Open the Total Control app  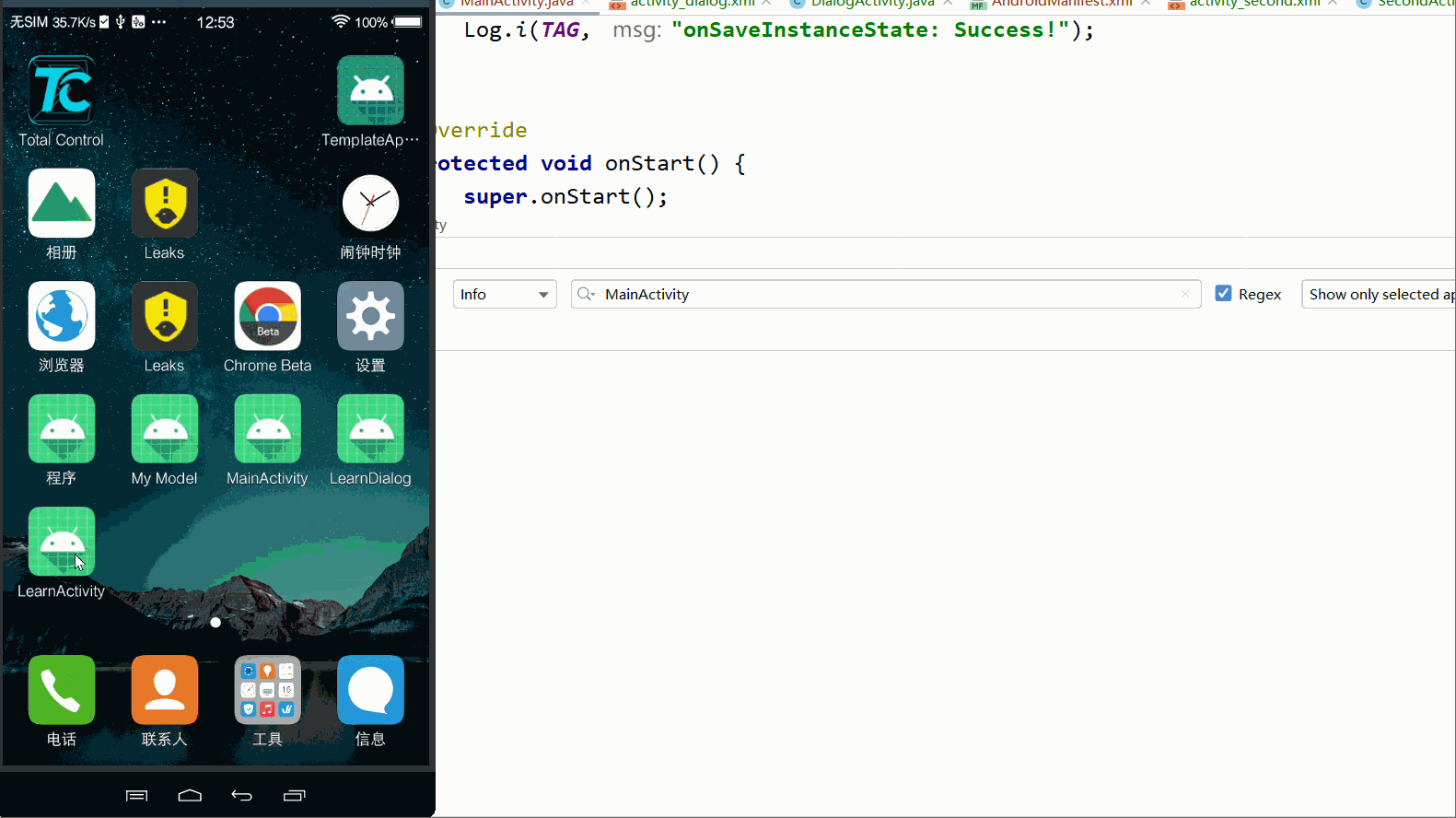pos(61,91)
